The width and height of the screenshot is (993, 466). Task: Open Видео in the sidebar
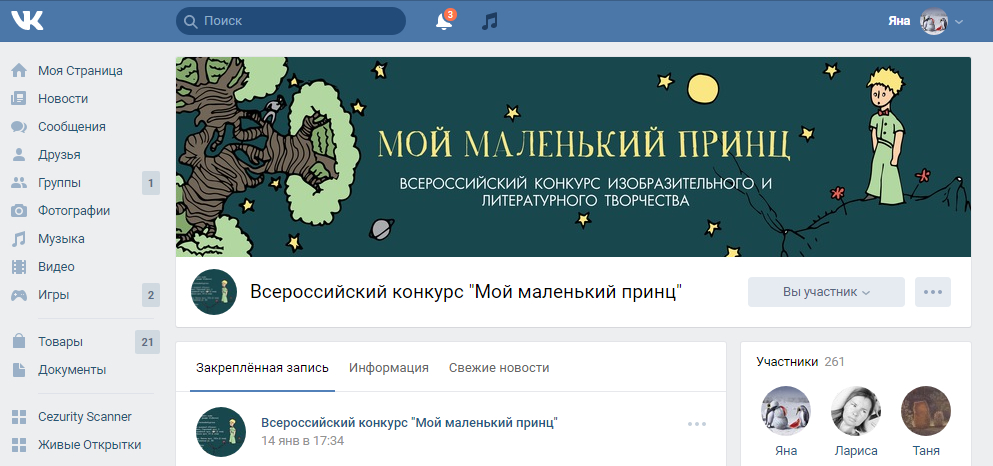pos(56,267)
